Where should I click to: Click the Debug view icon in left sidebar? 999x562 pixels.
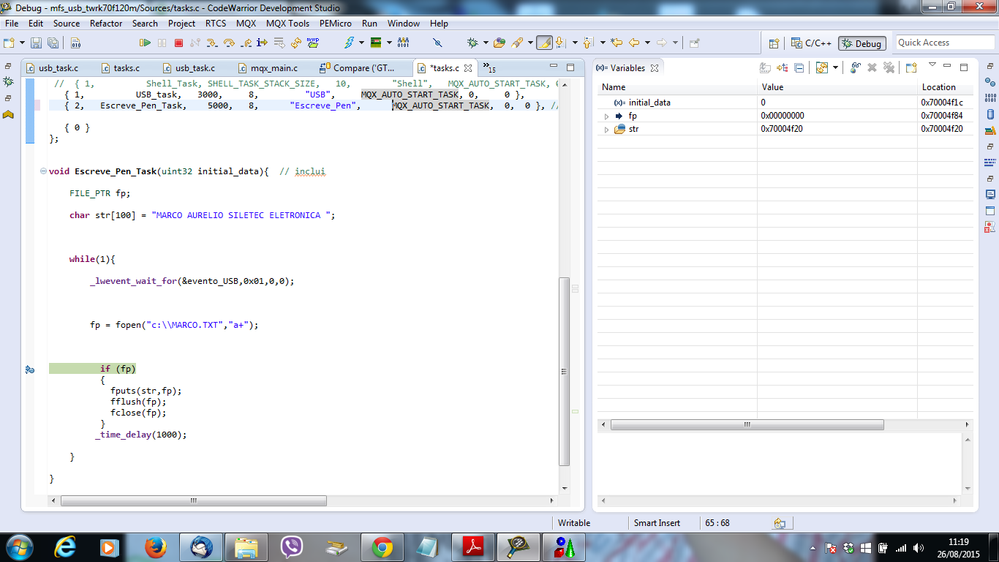(x=8, y=82)
